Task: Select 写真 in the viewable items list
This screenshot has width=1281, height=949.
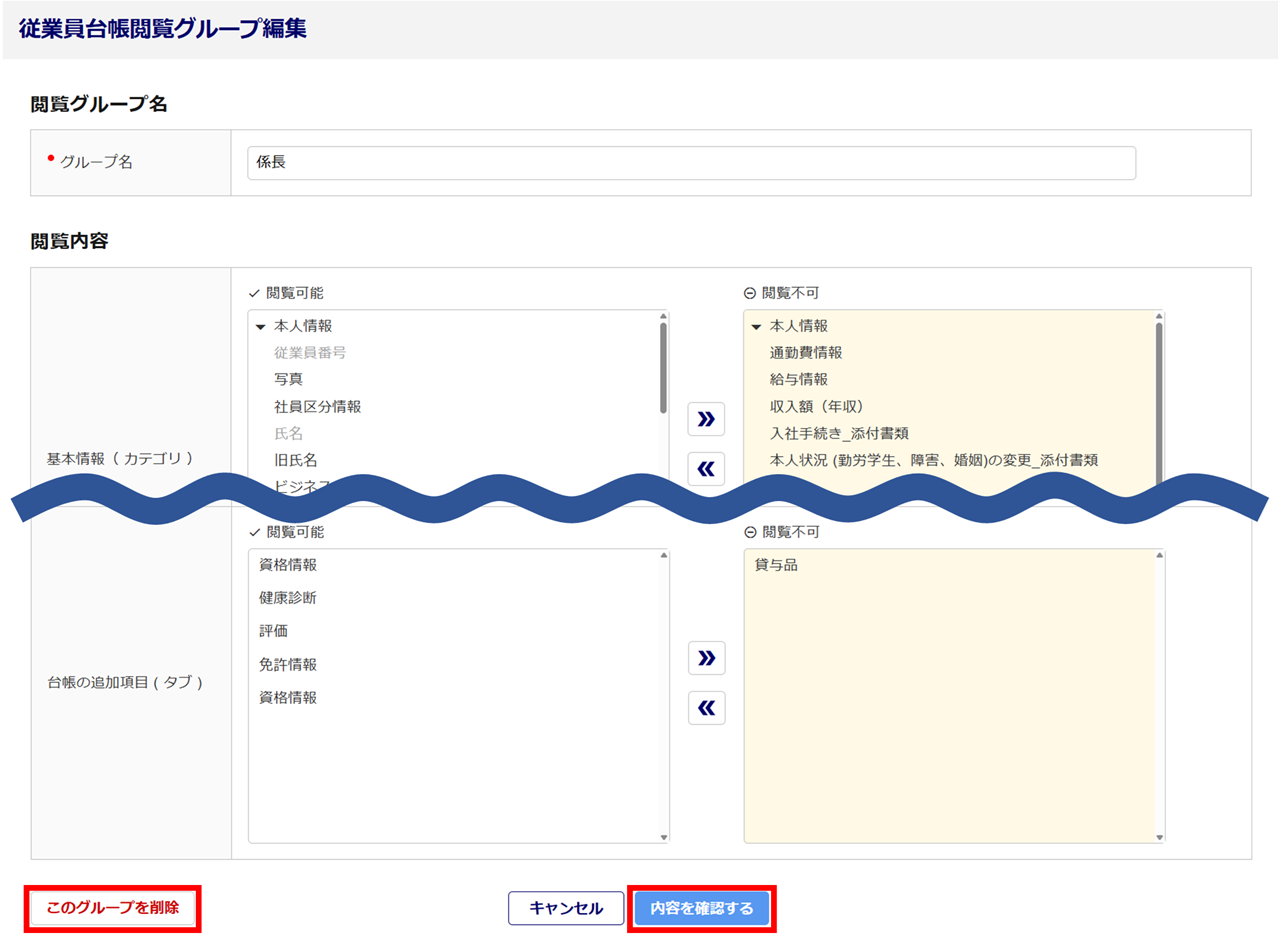Action: point(289,379)
